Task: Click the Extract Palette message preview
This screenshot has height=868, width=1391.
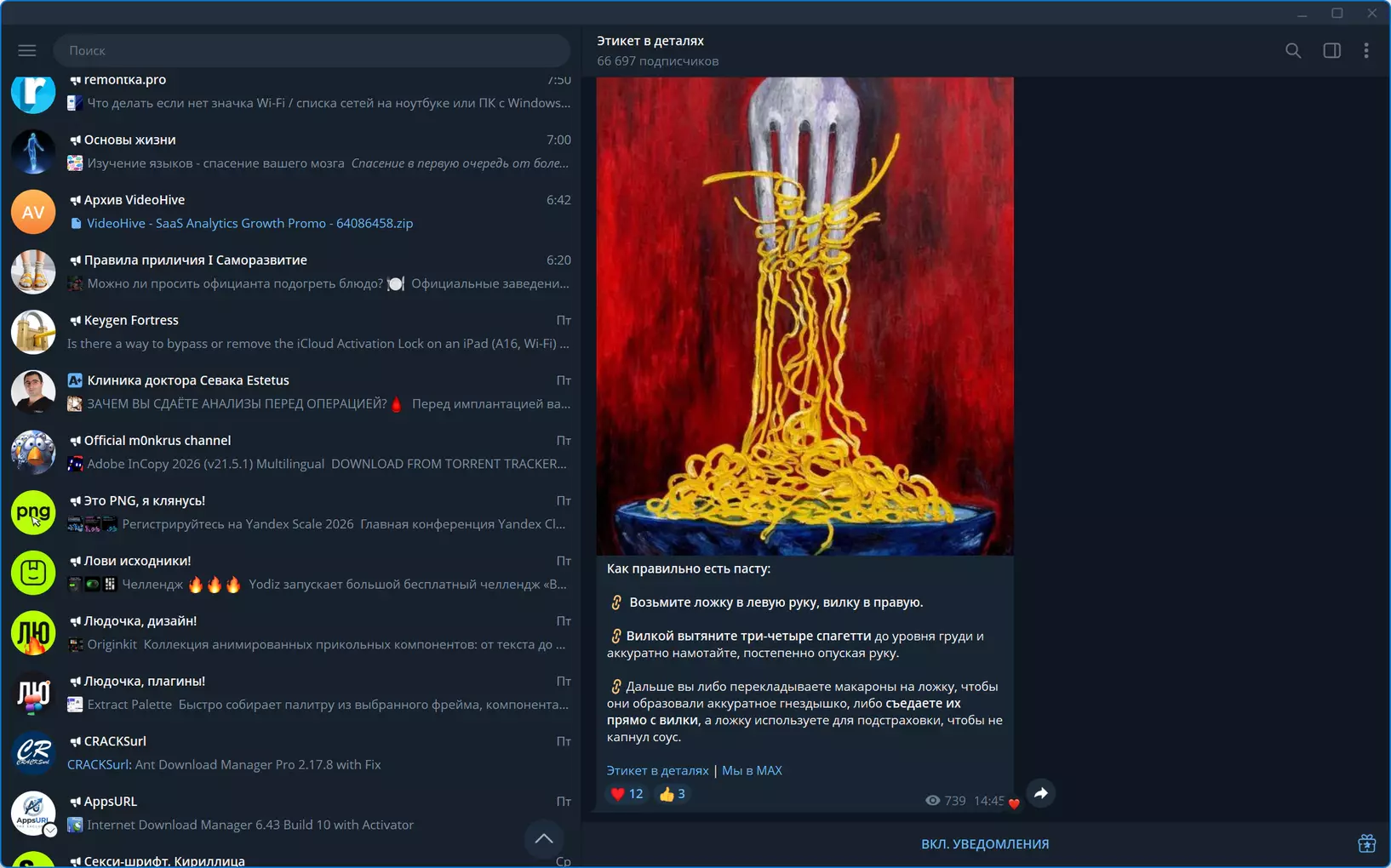Action: pyautogui.click(x=328, y=705)
